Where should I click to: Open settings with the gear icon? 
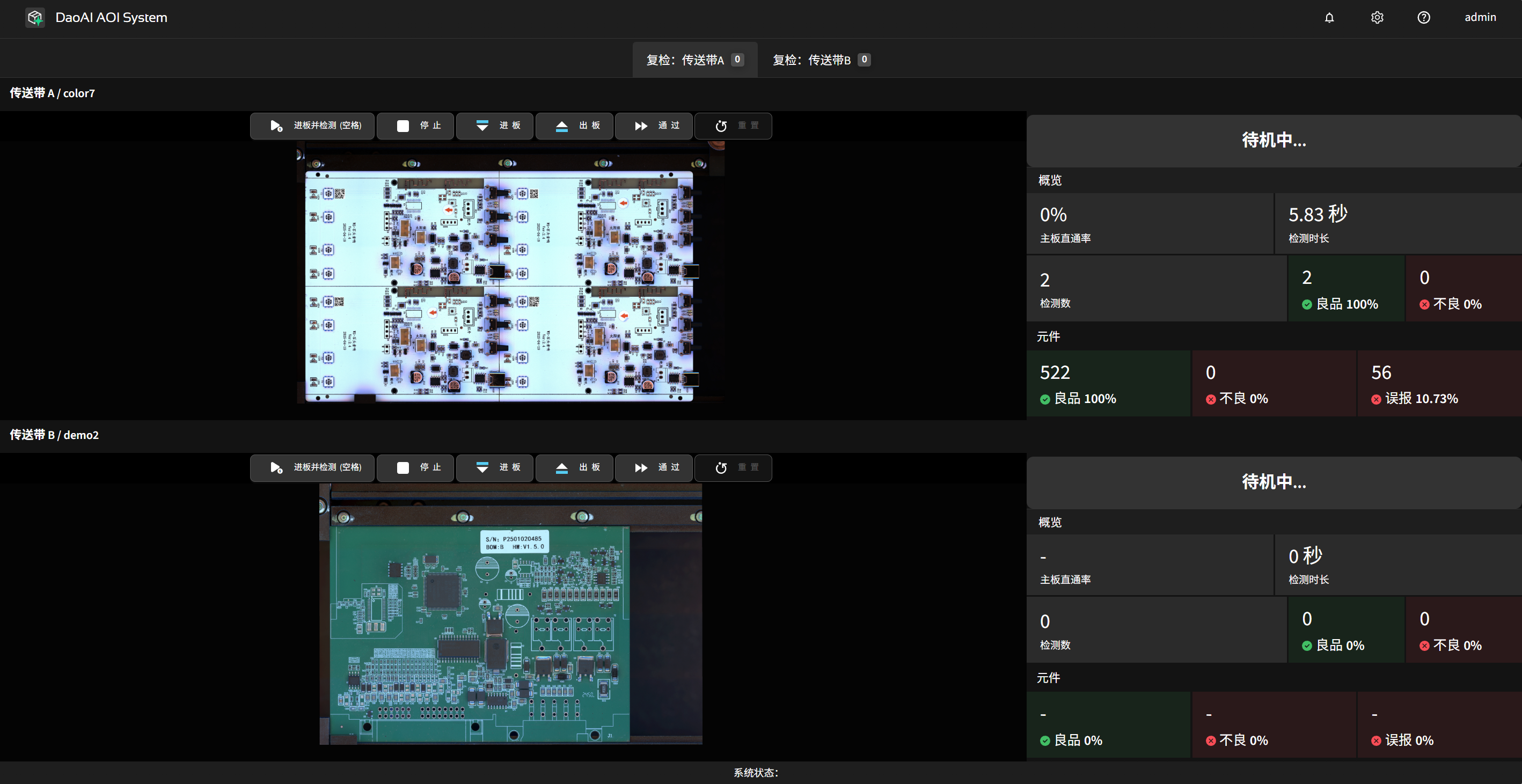click(x=1377, y=18)
